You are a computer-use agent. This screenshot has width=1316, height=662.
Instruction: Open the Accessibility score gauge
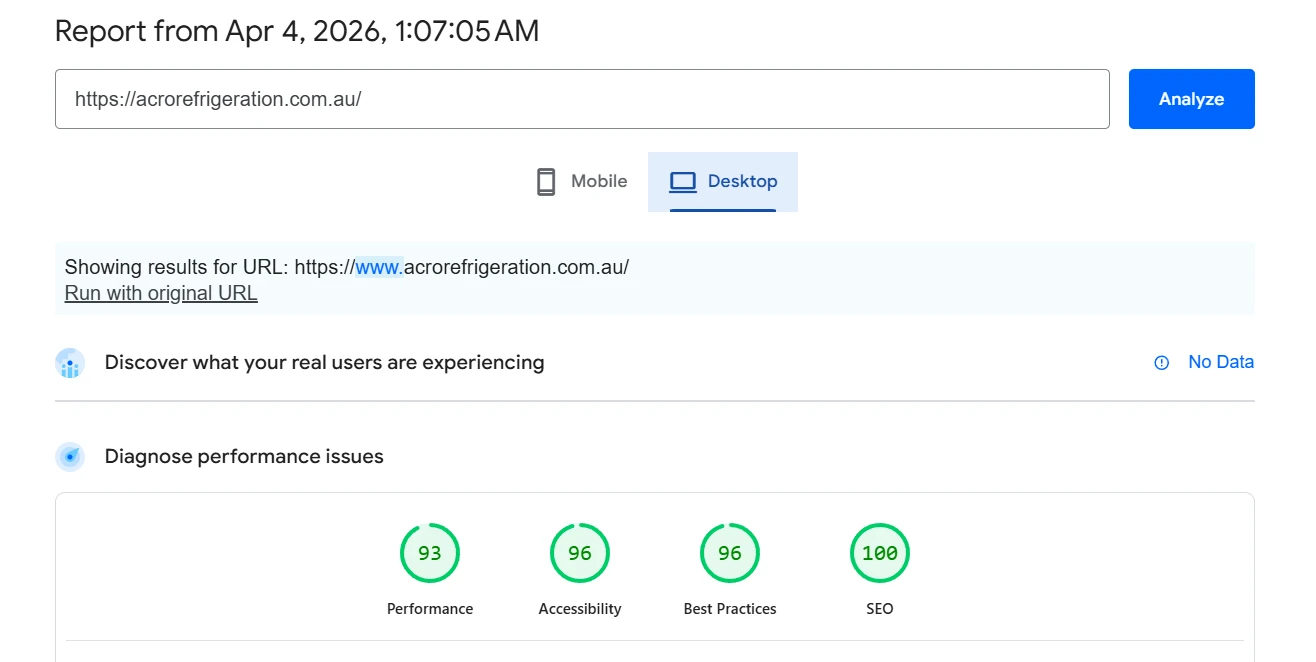click(x=580, y=553)
